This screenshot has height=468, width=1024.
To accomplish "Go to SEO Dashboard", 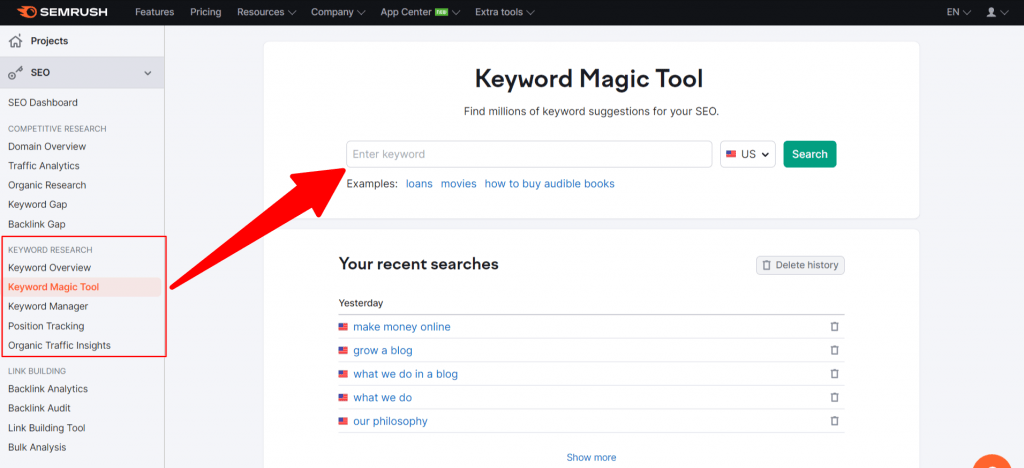I will [x=43, y=102].
